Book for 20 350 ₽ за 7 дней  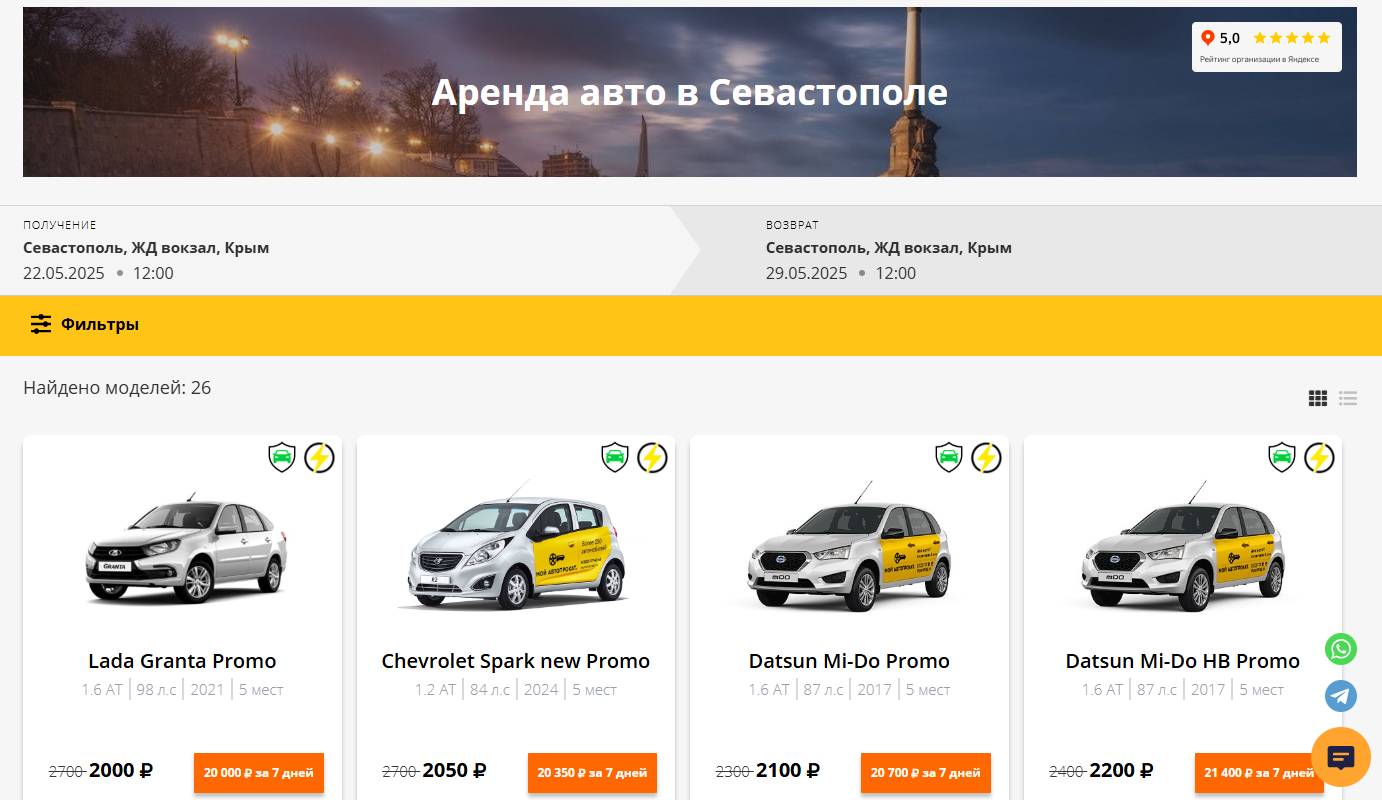tap(592, 772)
